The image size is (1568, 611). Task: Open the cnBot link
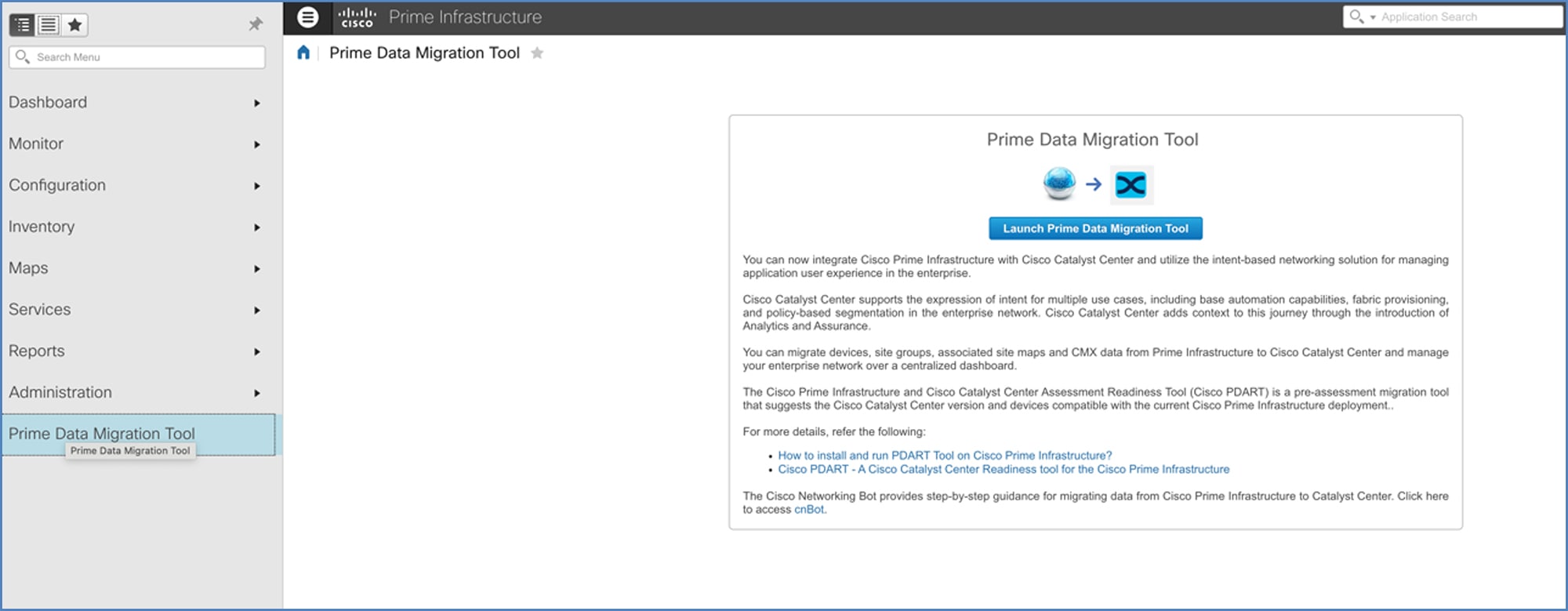click(809, 509)
